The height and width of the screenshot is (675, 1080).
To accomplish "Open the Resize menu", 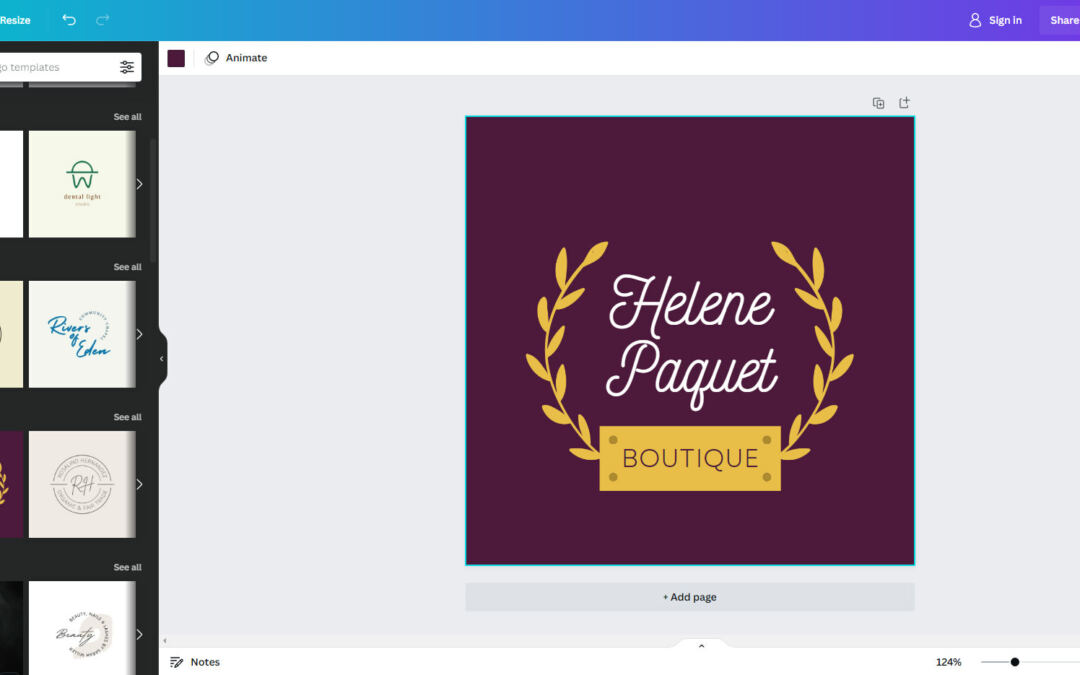I will click(15, 20).
